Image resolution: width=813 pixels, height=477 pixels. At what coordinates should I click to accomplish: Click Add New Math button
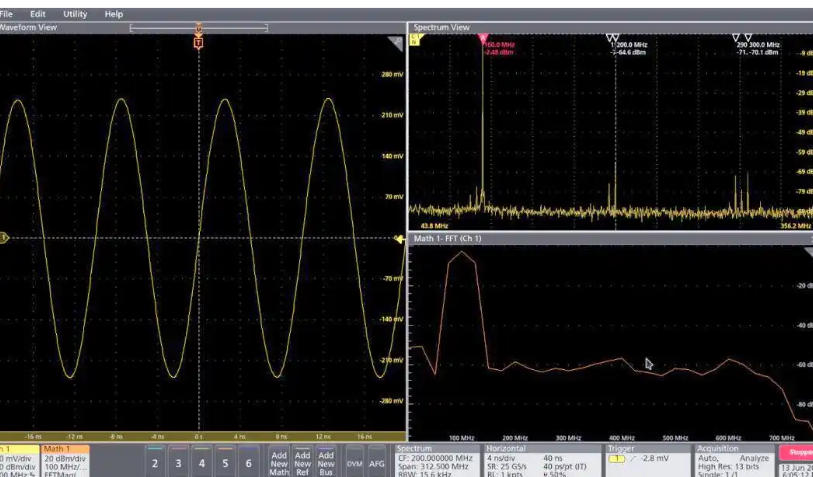point(279,463)
